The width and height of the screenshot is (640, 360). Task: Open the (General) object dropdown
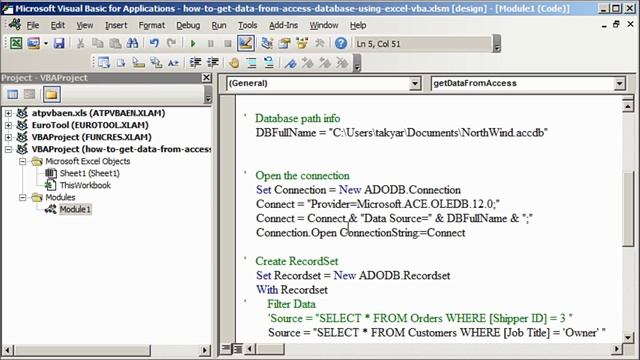pyautogui.click(x=415, y=84)
